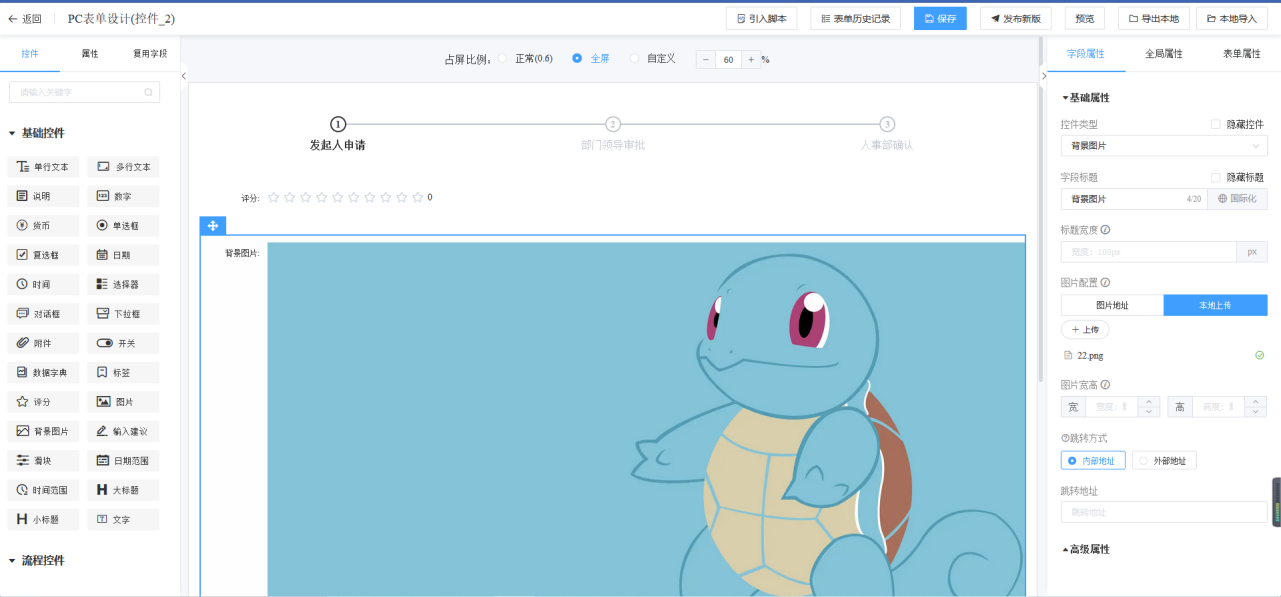Add the 小标题 control
Viewport: 1281px width, 597px height.
[43, 519]
